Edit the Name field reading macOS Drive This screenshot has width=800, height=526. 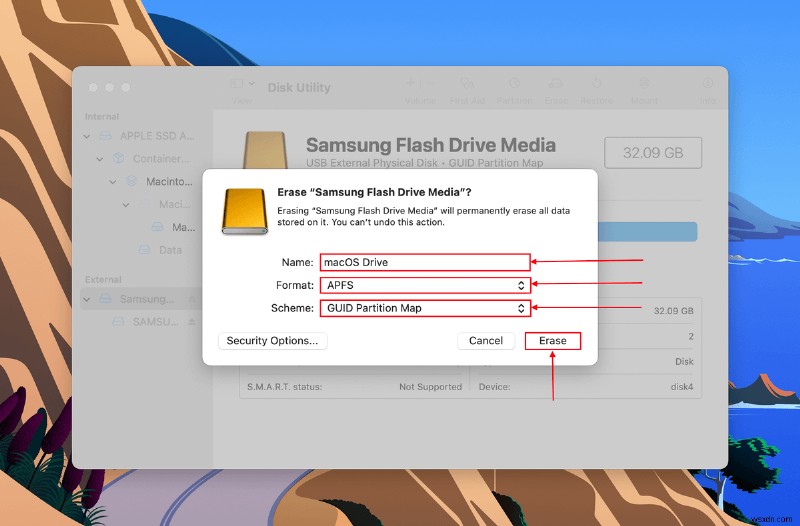[x=425, y=262]
